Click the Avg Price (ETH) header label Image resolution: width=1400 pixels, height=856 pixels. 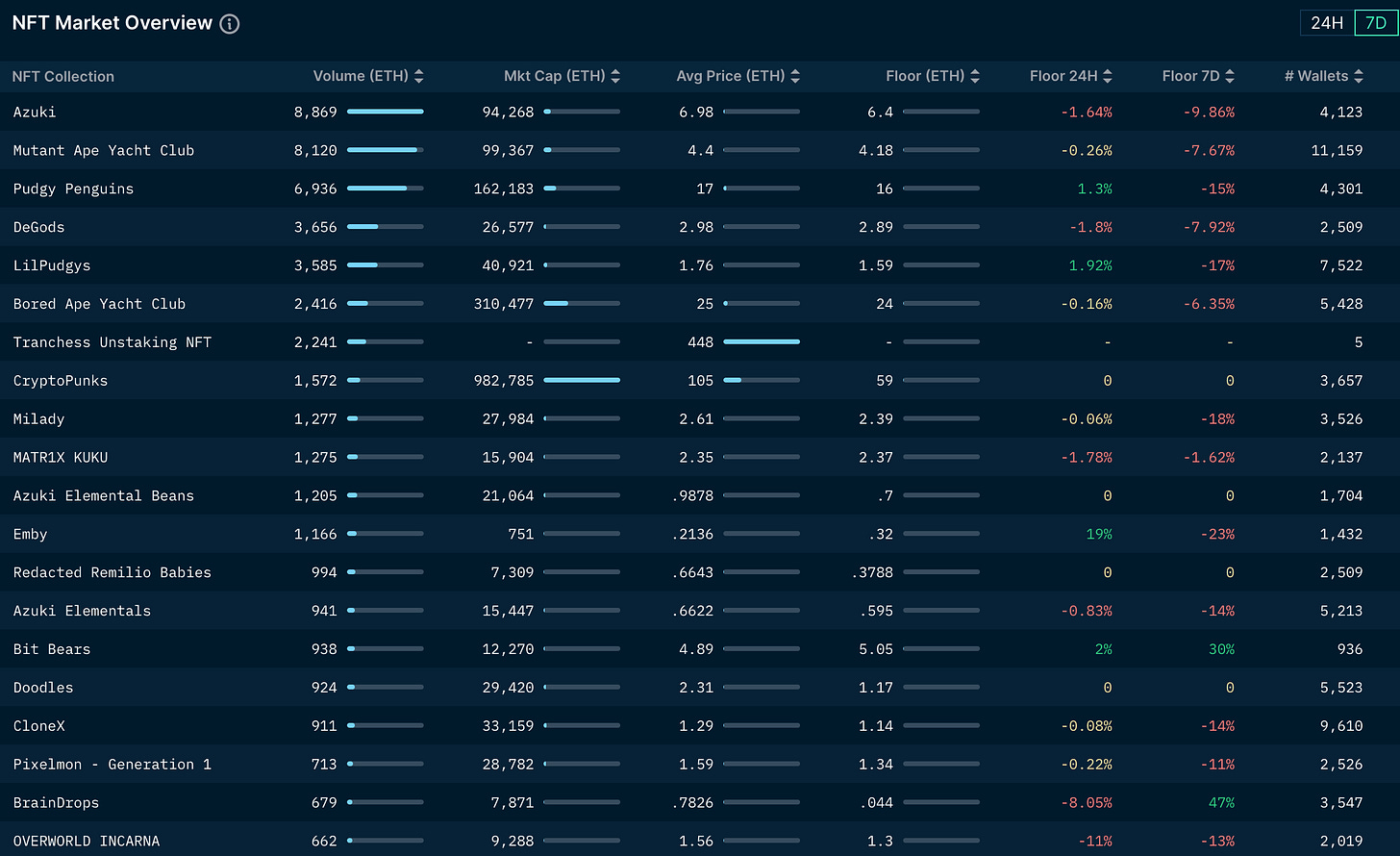coord(731,76)
